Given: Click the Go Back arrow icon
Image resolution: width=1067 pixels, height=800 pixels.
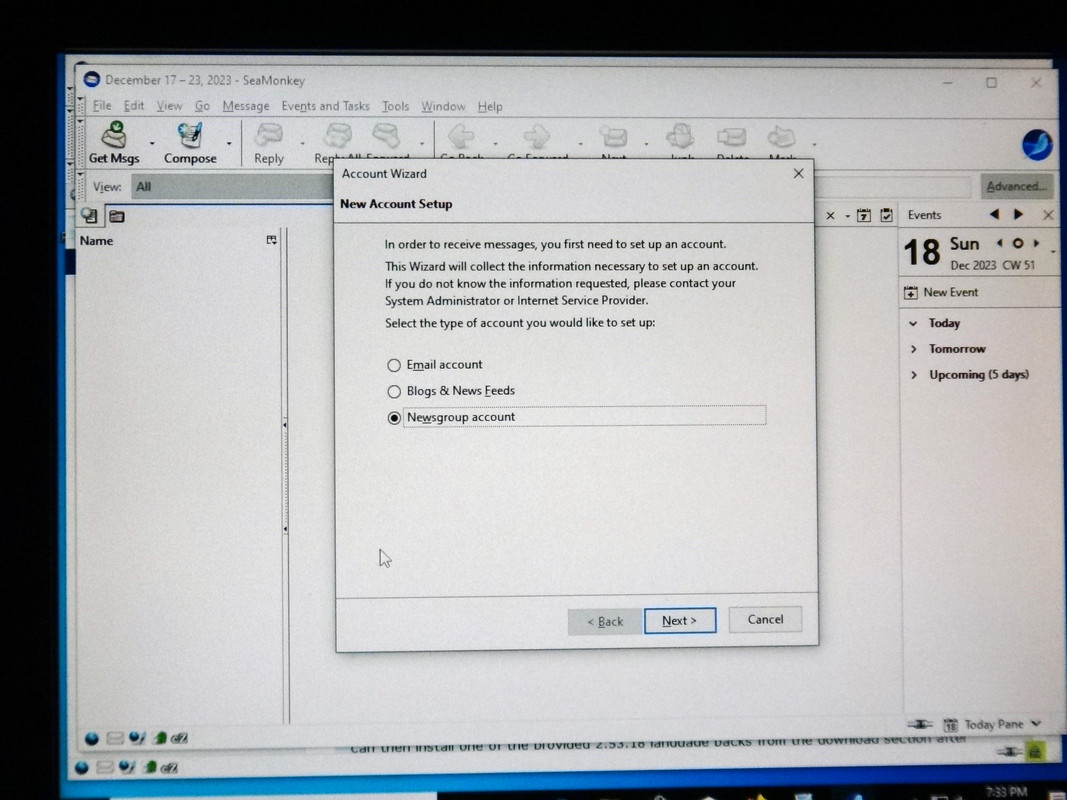Looking at the screenshot, I should pyautogui.click(x=462, y=136).
